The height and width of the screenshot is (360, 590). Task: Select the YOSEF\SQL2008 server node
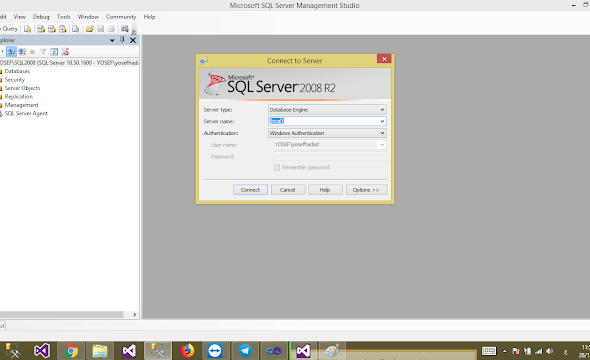69,62
